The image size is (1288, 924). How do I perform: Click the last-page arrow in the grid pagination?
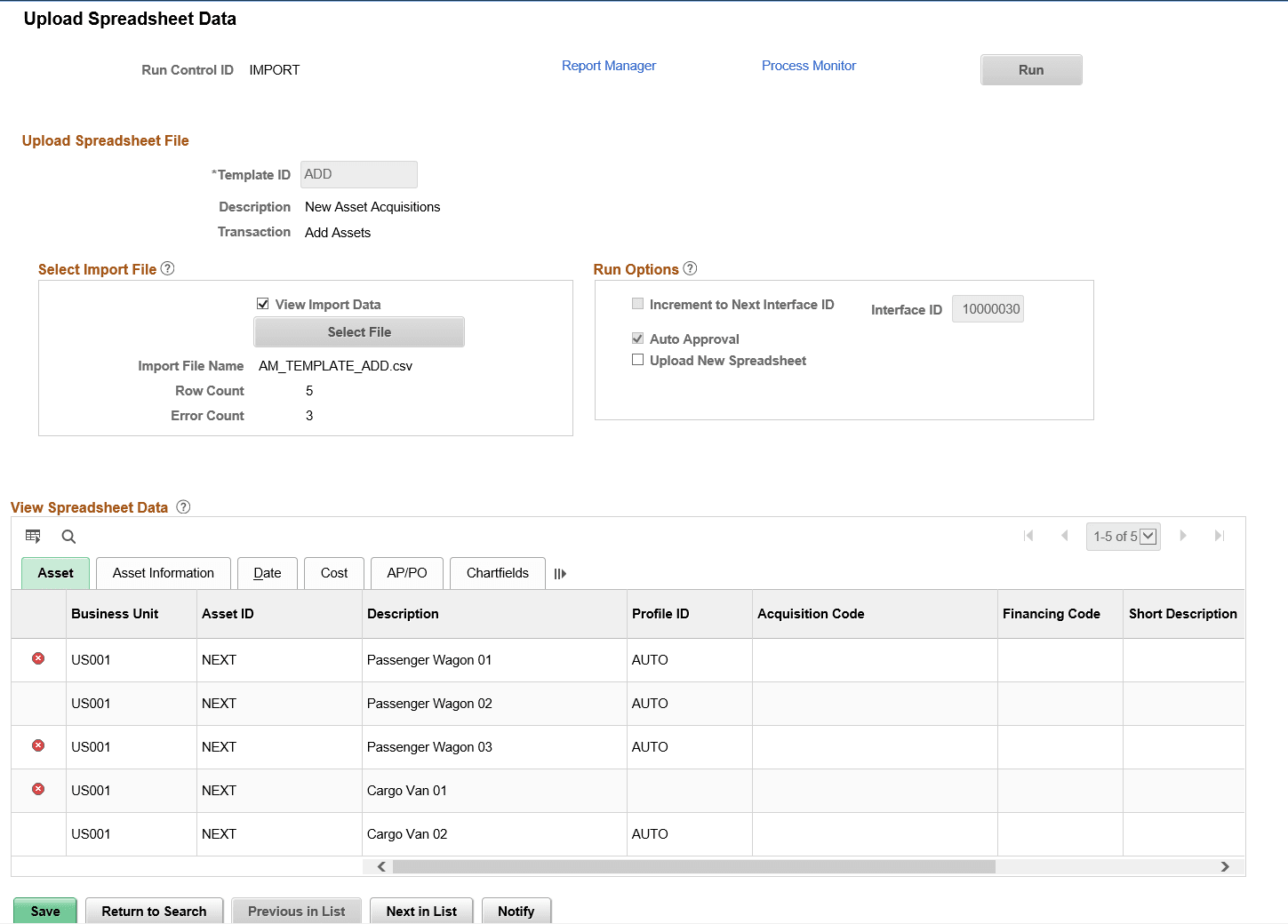tap(1219, 536)
